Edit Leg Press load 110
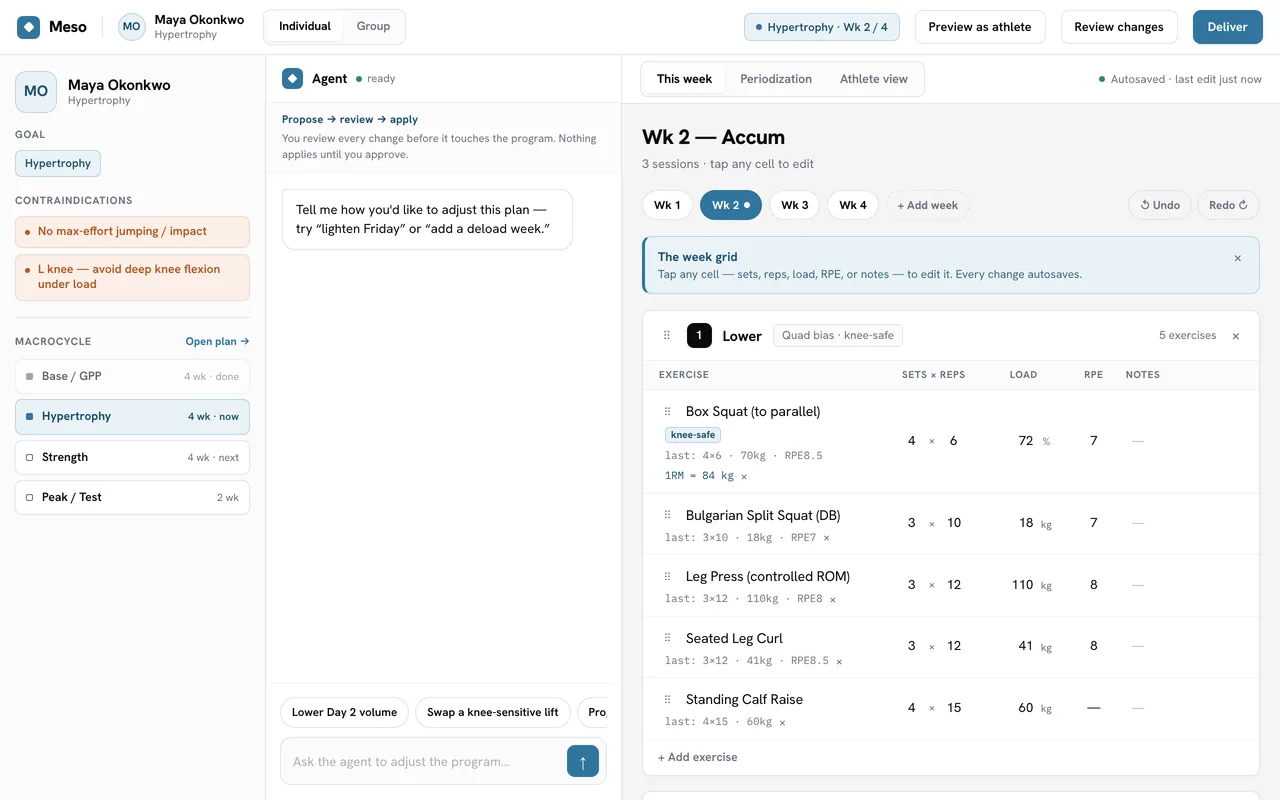The image size is (1280, 800). point(1022,585)
